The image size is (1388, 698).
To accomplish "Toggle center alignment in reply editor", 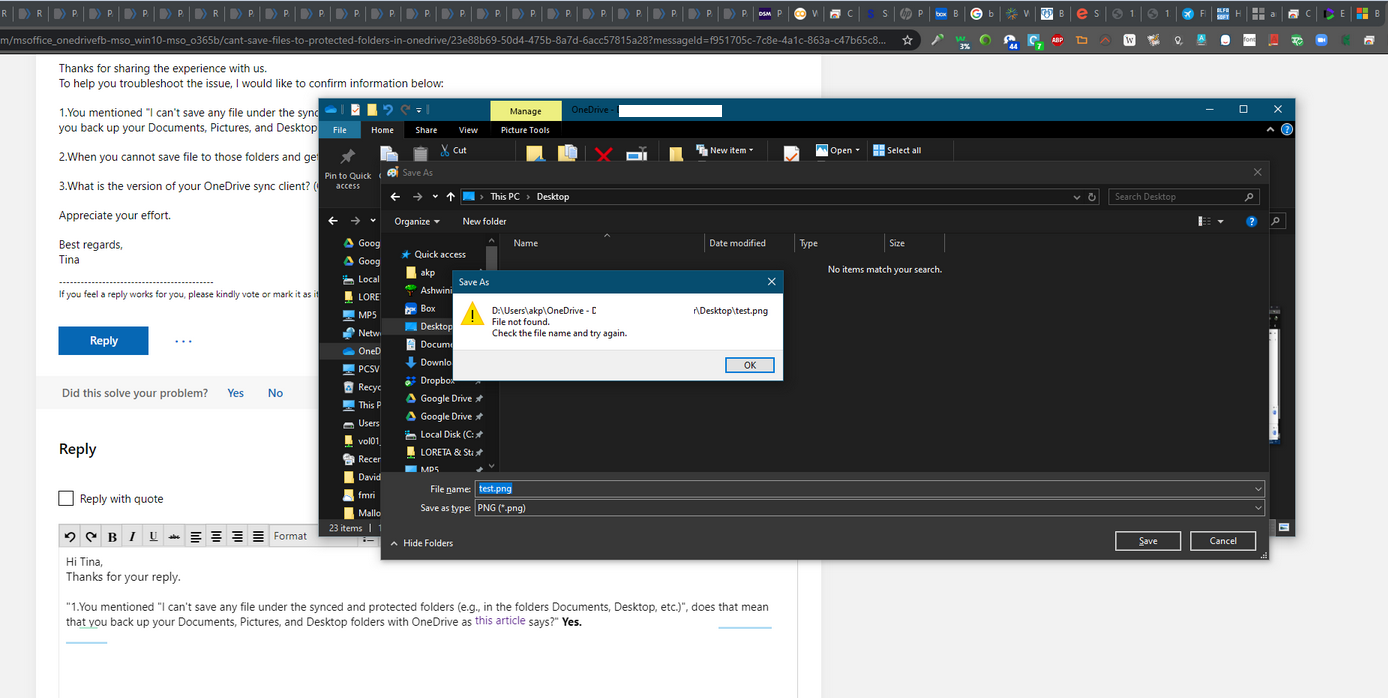I will click(217, 536).
